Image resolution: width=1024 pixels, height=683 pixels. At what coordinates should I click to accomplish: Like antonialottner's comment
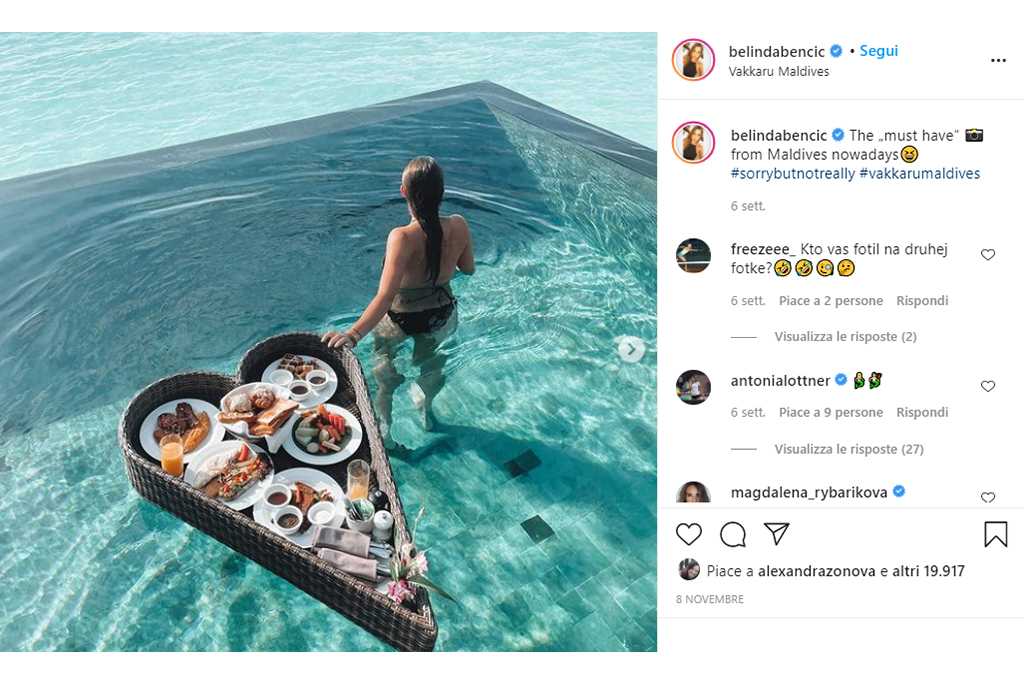[x=988, y=386]
